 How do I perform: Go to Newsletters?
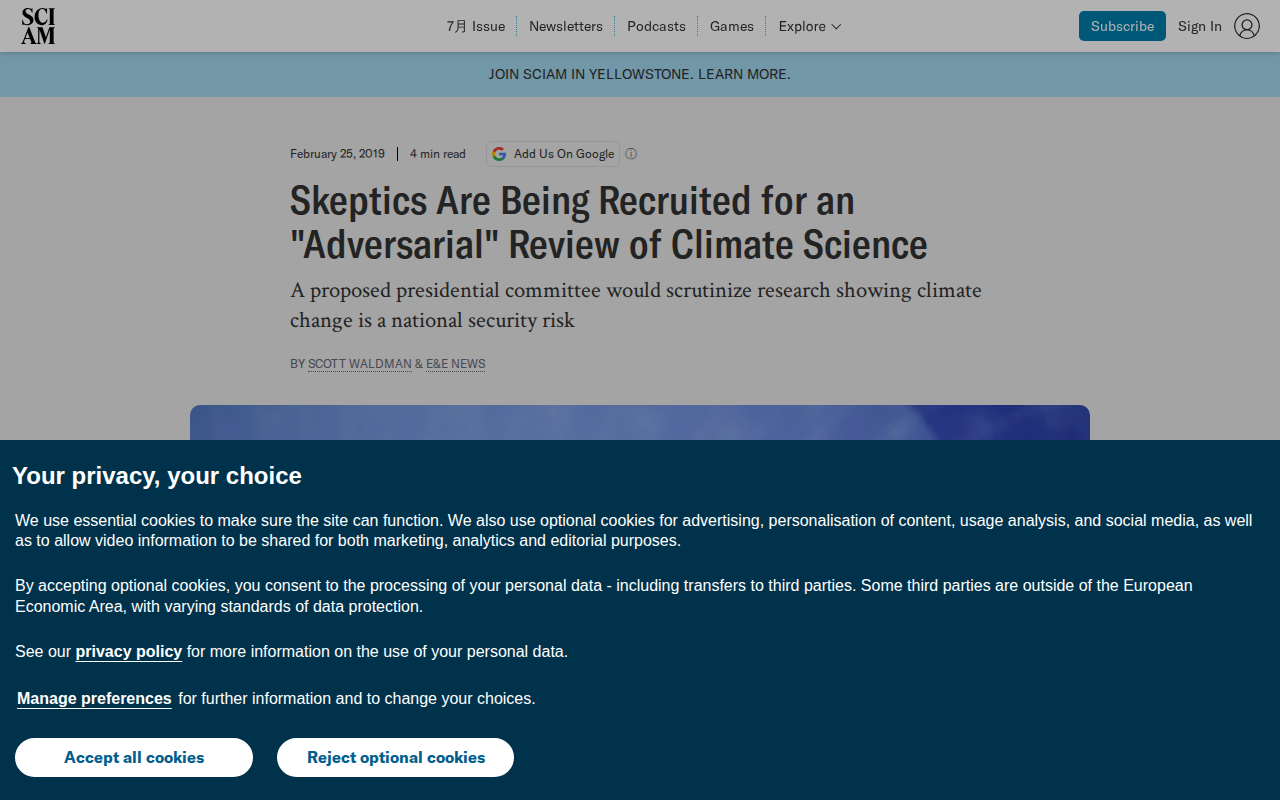click(566, 26)
